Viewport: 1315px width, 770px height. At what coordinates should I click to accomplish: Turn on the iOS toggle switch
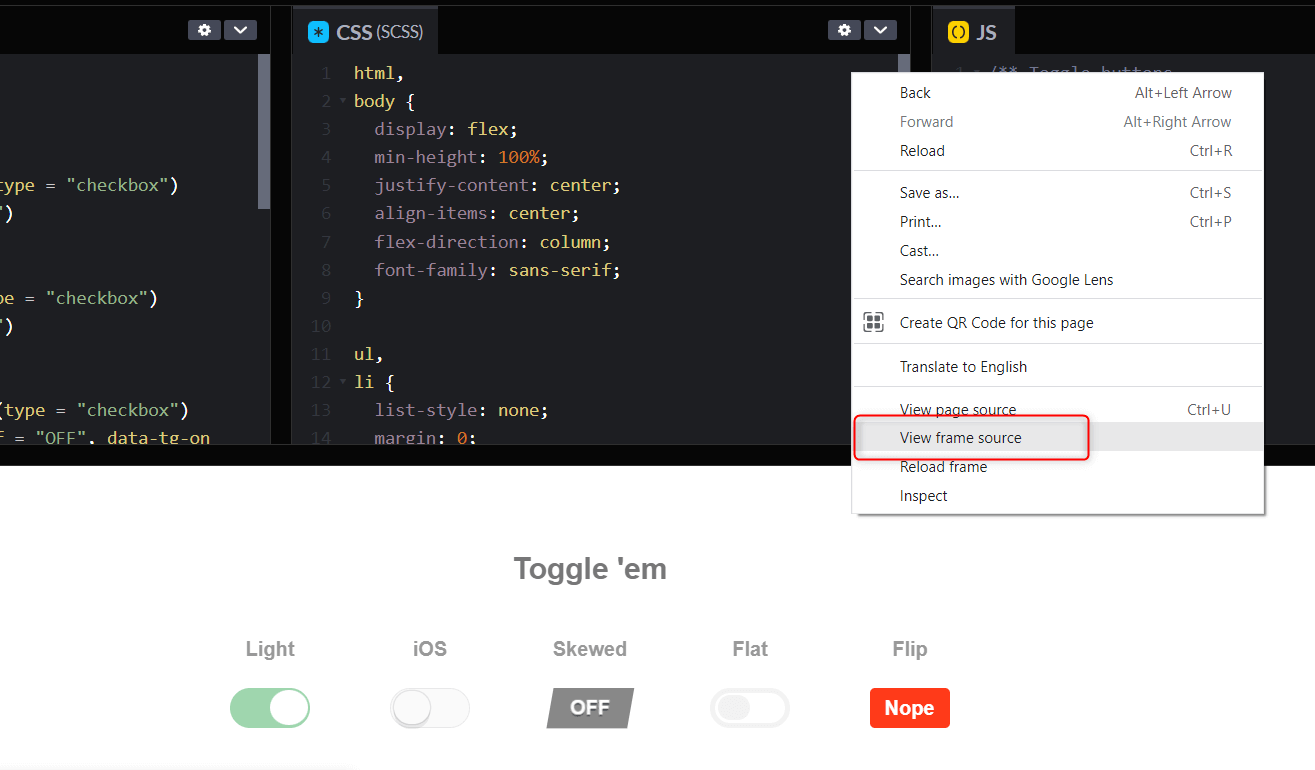[430, 708]
